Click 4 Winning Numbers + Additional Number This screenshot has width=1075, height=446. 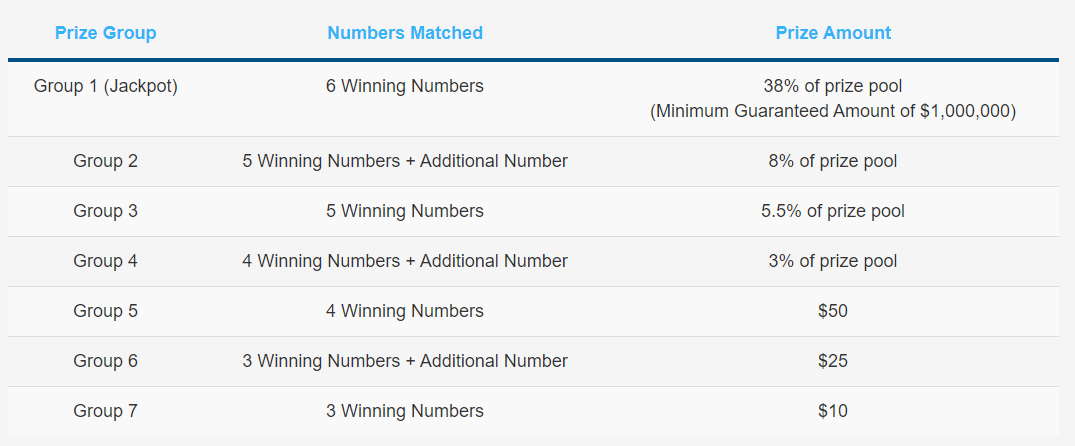[404, 261]
